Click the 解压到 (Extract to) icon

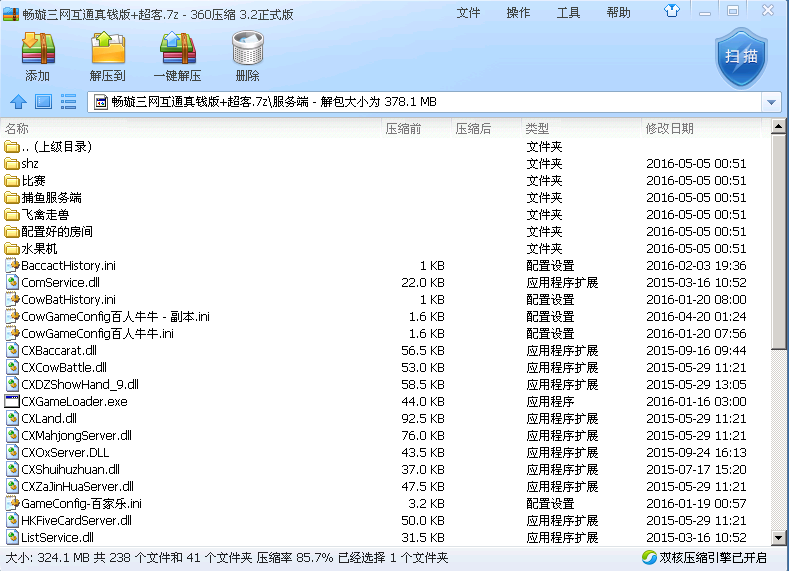click(108, 56)
